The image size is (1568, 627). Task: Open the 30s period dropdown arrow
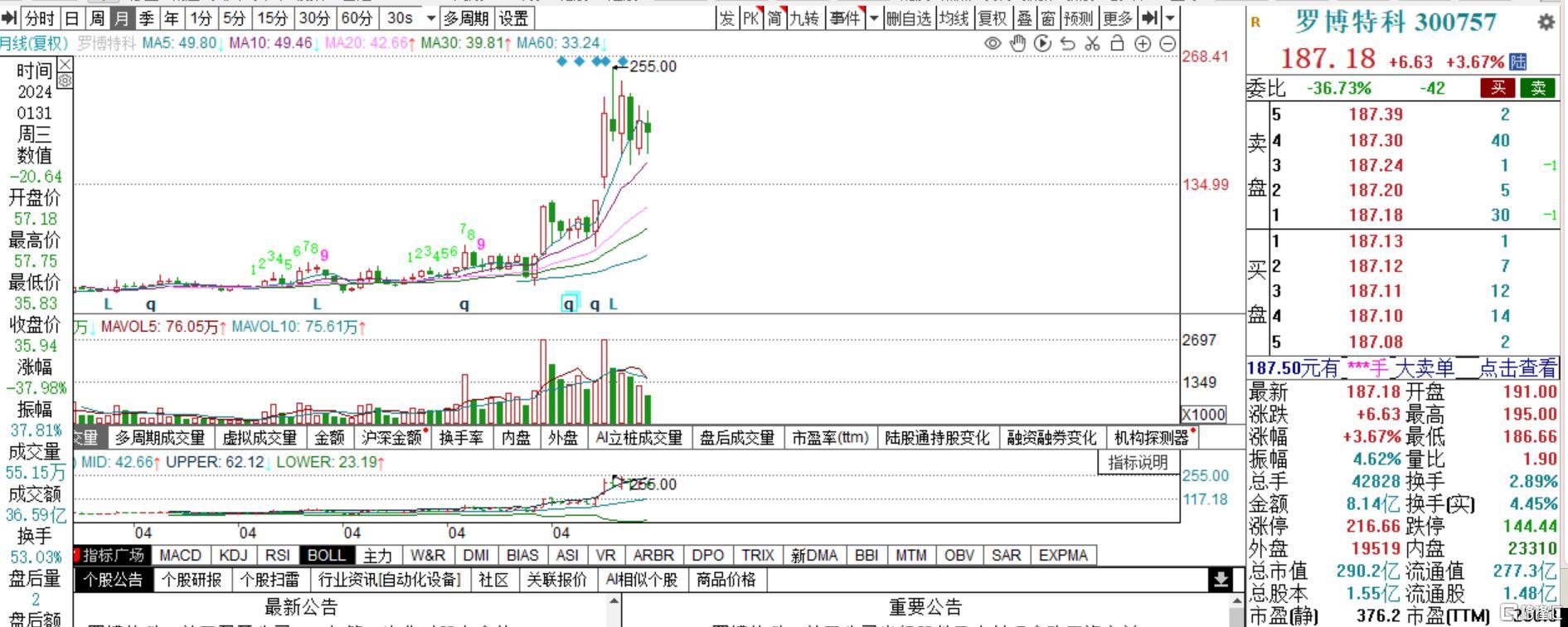pyautogui.click(x=430, y=17)
